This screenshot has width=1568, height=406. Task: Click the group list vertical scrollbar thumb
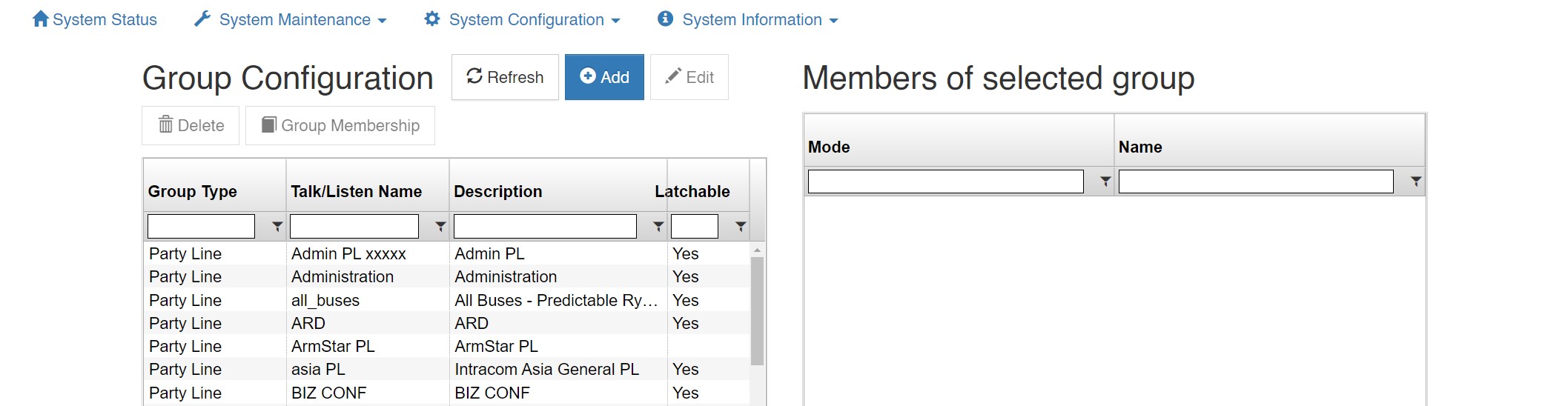pyautogui.click(x=757, y=311)
